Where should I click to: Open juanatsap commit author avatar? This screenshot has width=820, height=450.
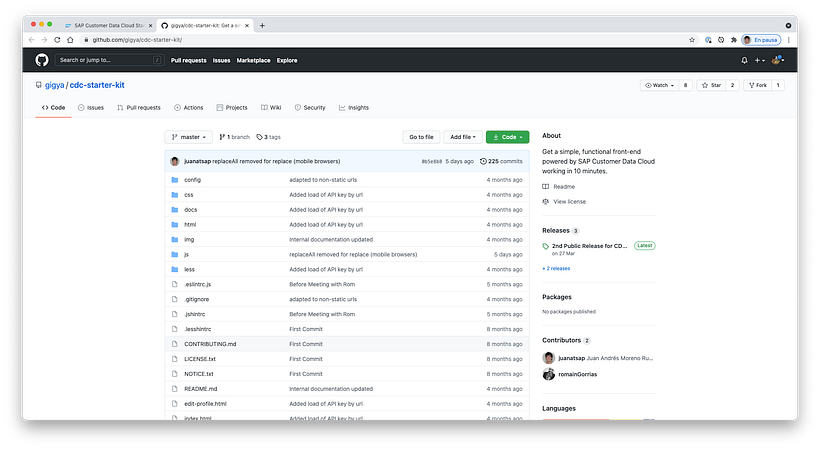pos(175,161)
